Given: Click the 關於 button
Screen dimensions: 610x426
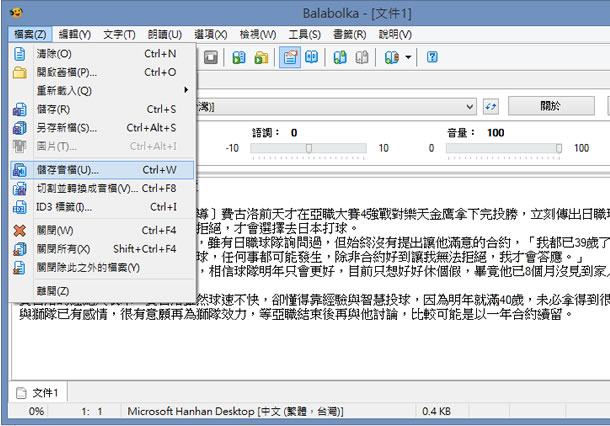Looking at the screenshot, I should tap(551, 106).
